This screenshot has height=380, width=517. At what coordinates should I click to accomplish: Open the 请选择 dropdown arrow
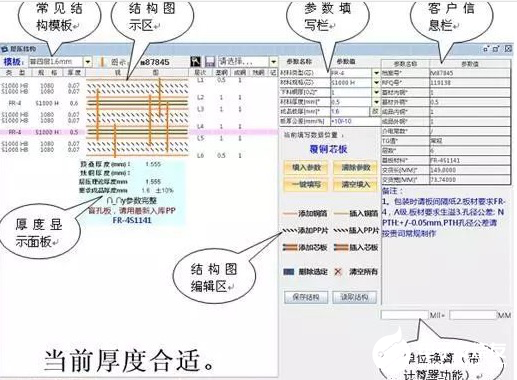coord(274,62)
